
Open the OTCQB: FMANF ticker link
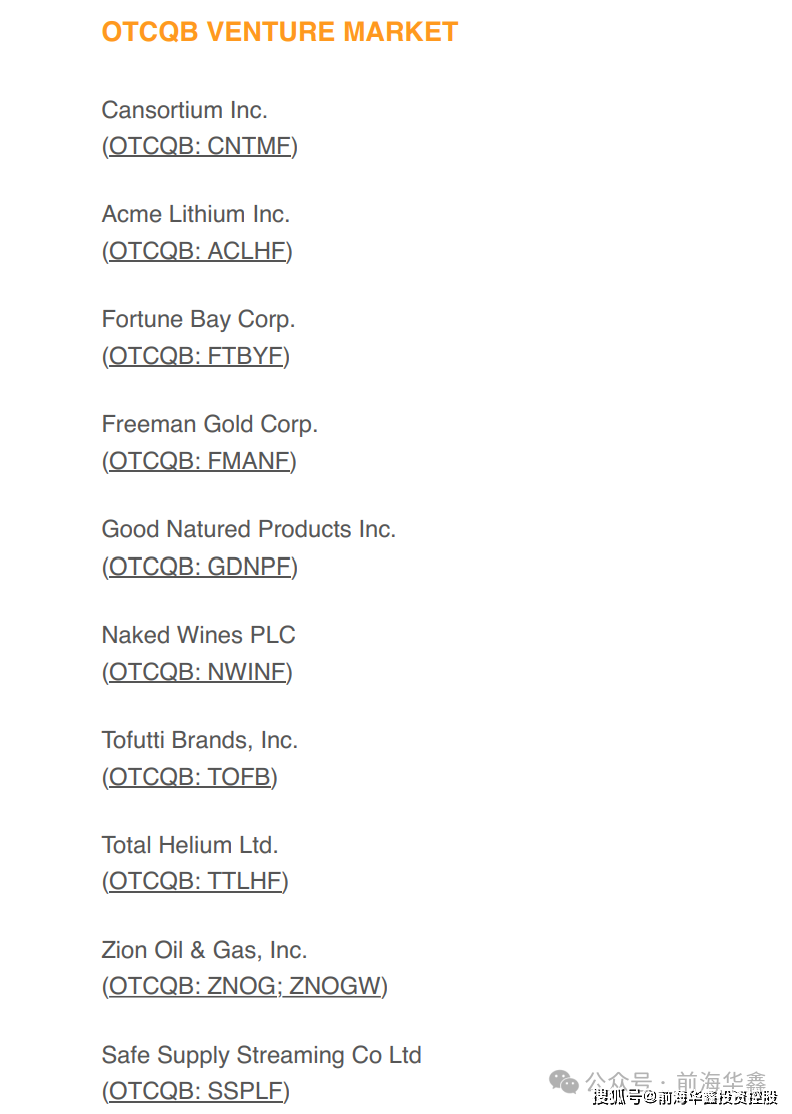coord(199,461)
